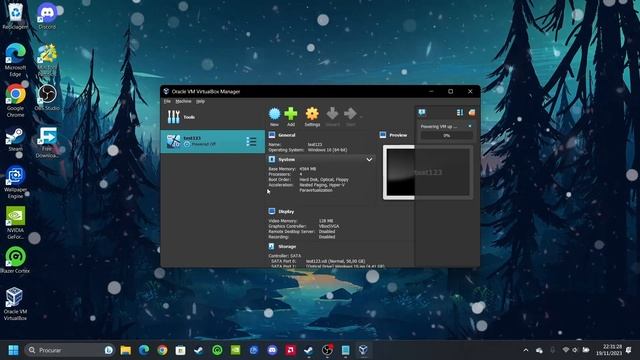Collapse the System section with its chevron

[369, 160]
